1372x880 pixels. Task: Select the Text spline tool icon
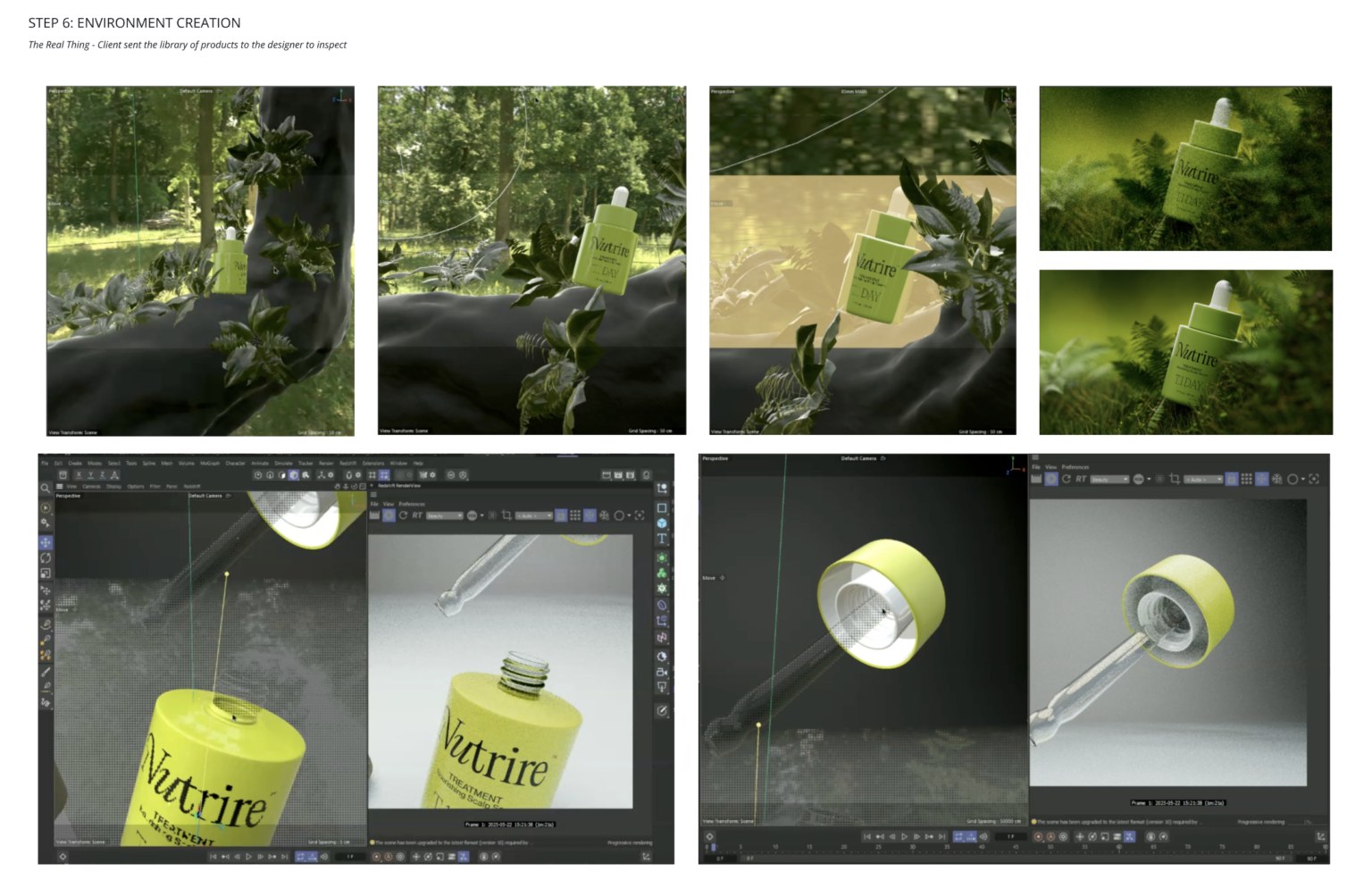click(662, 539)
